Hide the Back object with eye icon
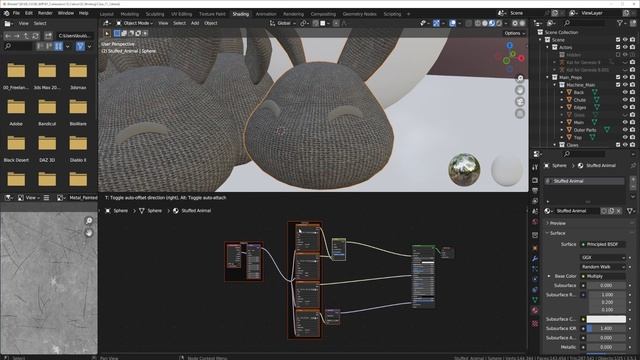The image size is (640, 360). pos(625,92)
